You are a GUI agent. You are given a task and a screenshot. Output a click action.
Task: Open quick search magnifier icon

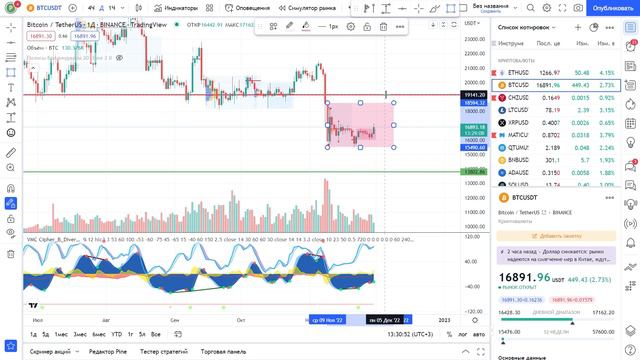coord(530,8)
